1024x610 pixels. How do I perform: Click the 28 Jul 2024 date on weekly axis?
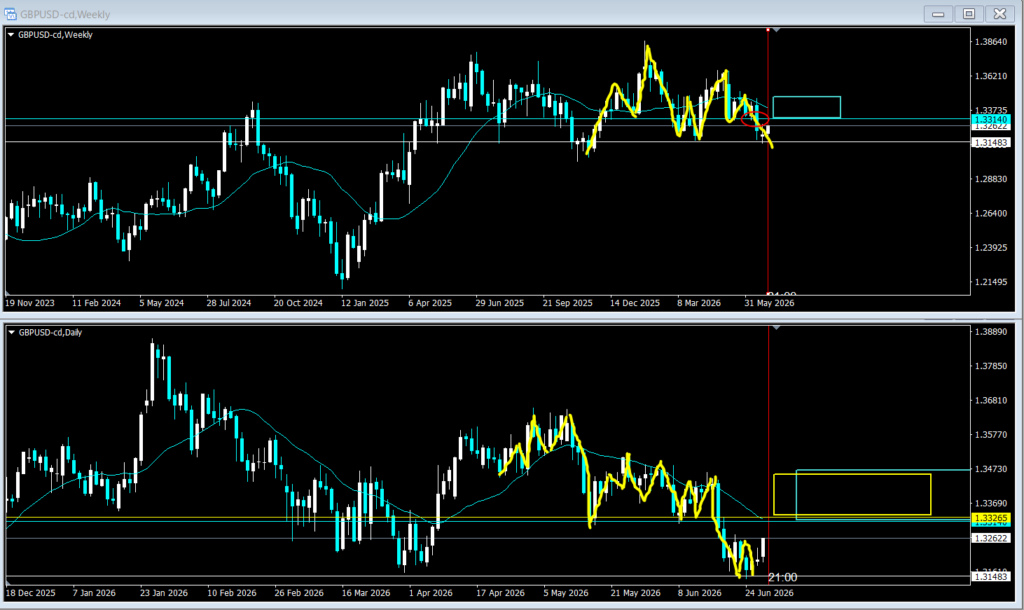click(x=229, y=303)
